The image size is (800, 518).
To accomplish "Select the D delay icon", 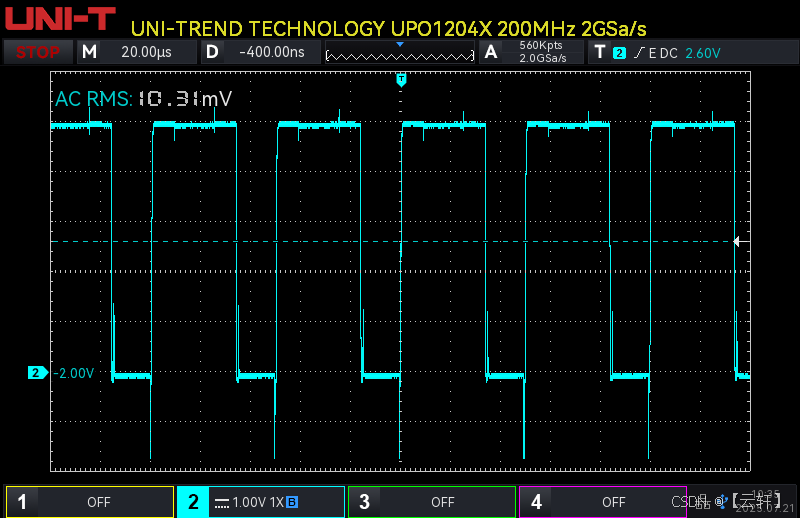I will (x=212, y=52).
